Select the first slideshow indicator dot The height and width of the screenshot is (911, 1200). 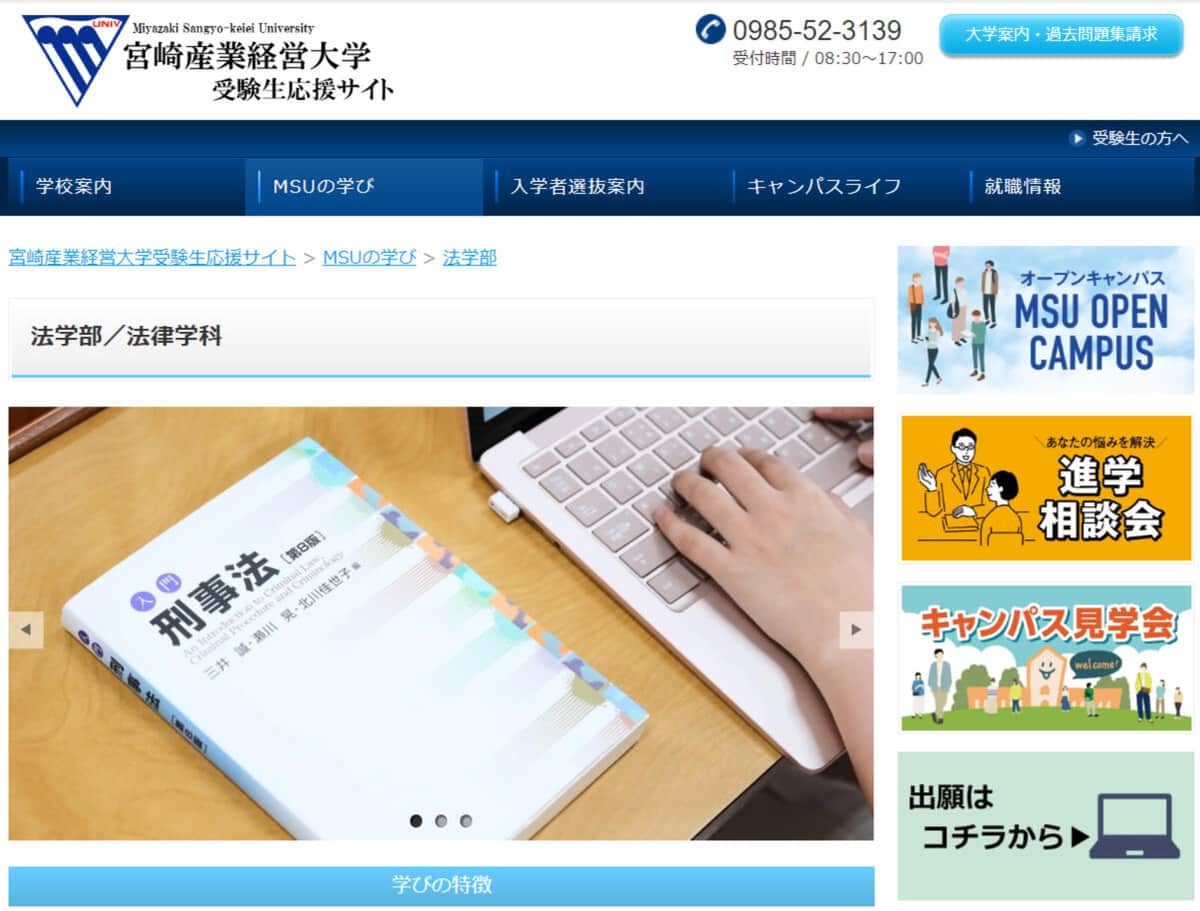(x=416, y=821)
